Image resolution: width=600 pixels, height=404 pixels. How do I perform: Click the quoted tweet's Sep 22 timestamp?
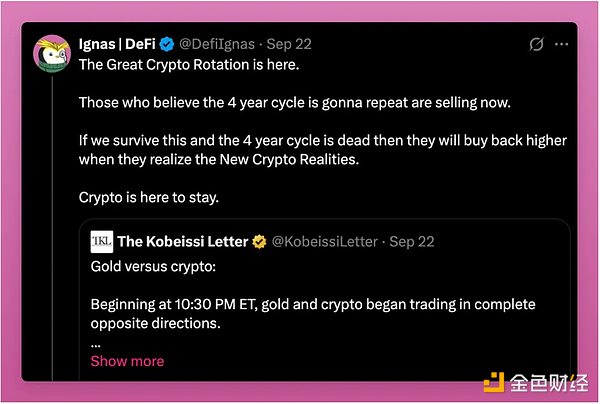[409, 242]
